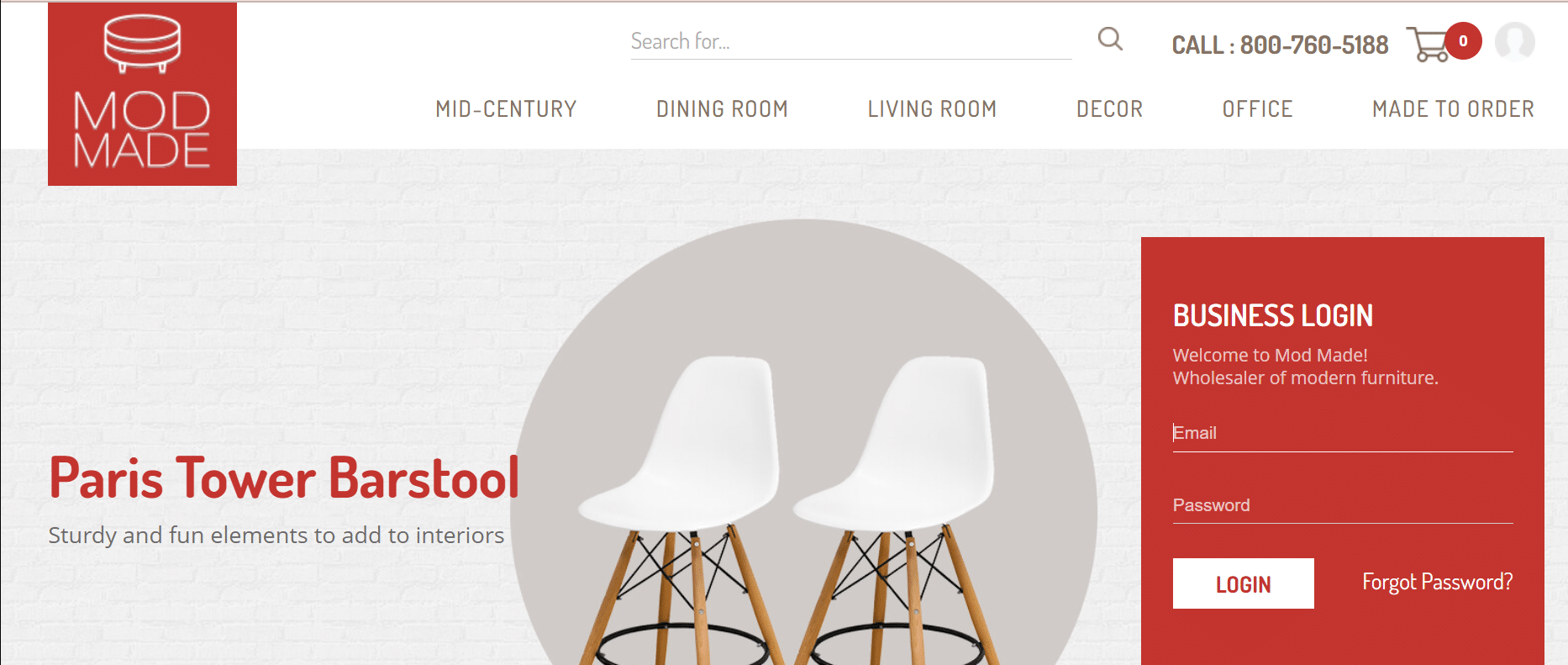Viewport: 1568px width, 665px height.
Task: Select the Office menu item
Action: point(1257,109)
